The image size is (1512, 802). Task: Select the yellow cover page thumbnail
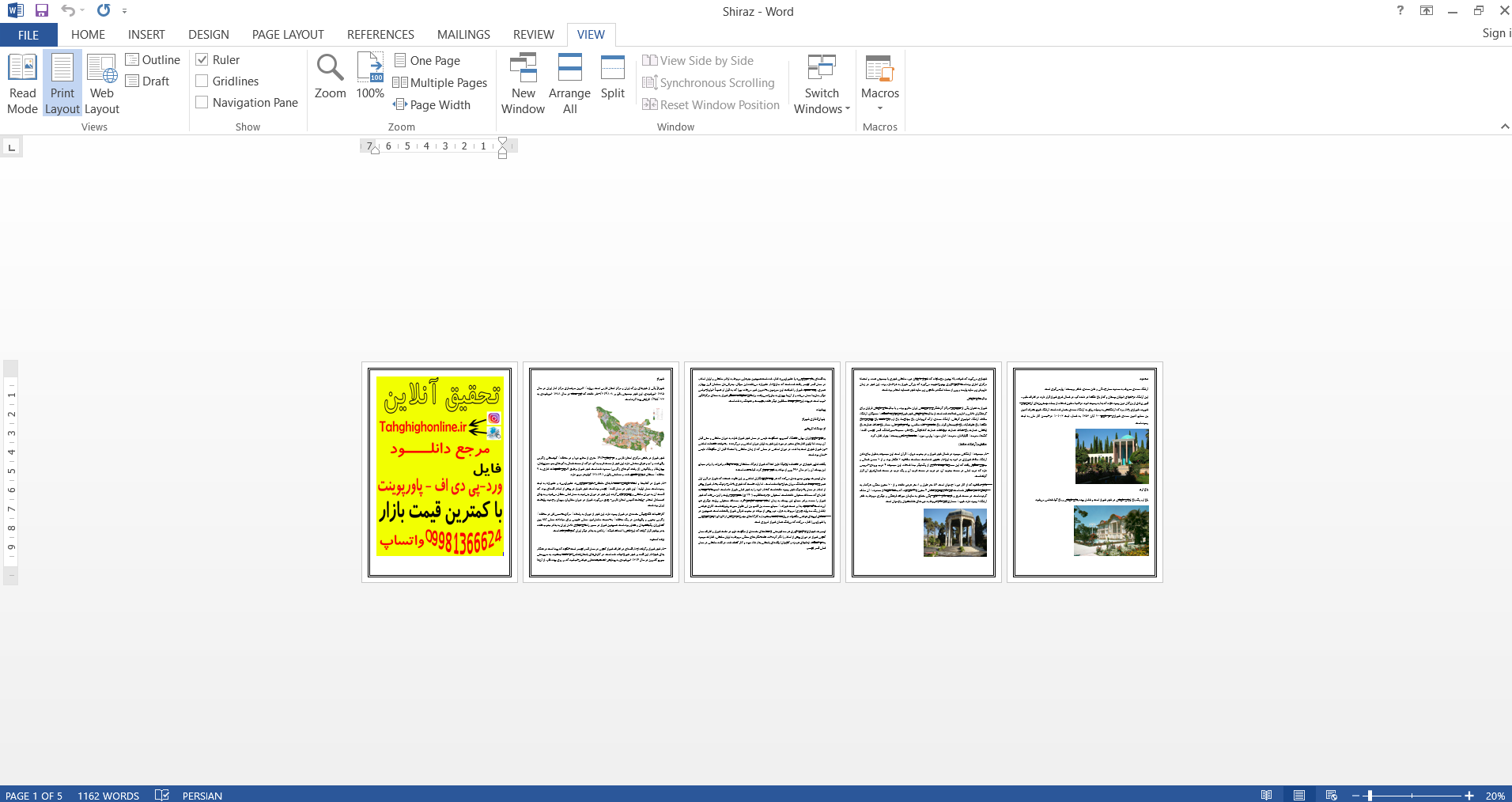pyautogui.click(x=440, y=472)
